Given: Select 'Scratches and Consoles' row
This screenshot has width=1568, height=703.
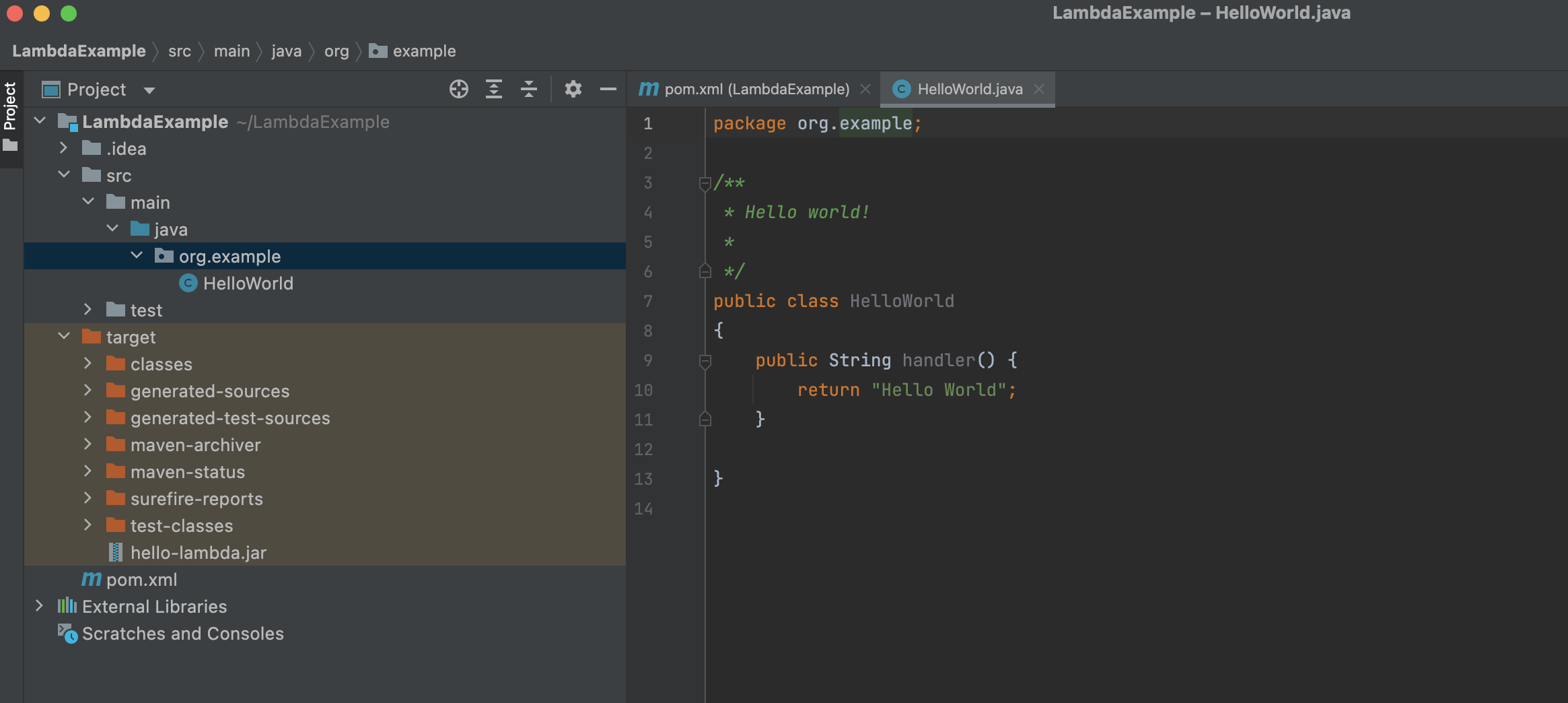Looking at the screenshot, I should (325, 633).
